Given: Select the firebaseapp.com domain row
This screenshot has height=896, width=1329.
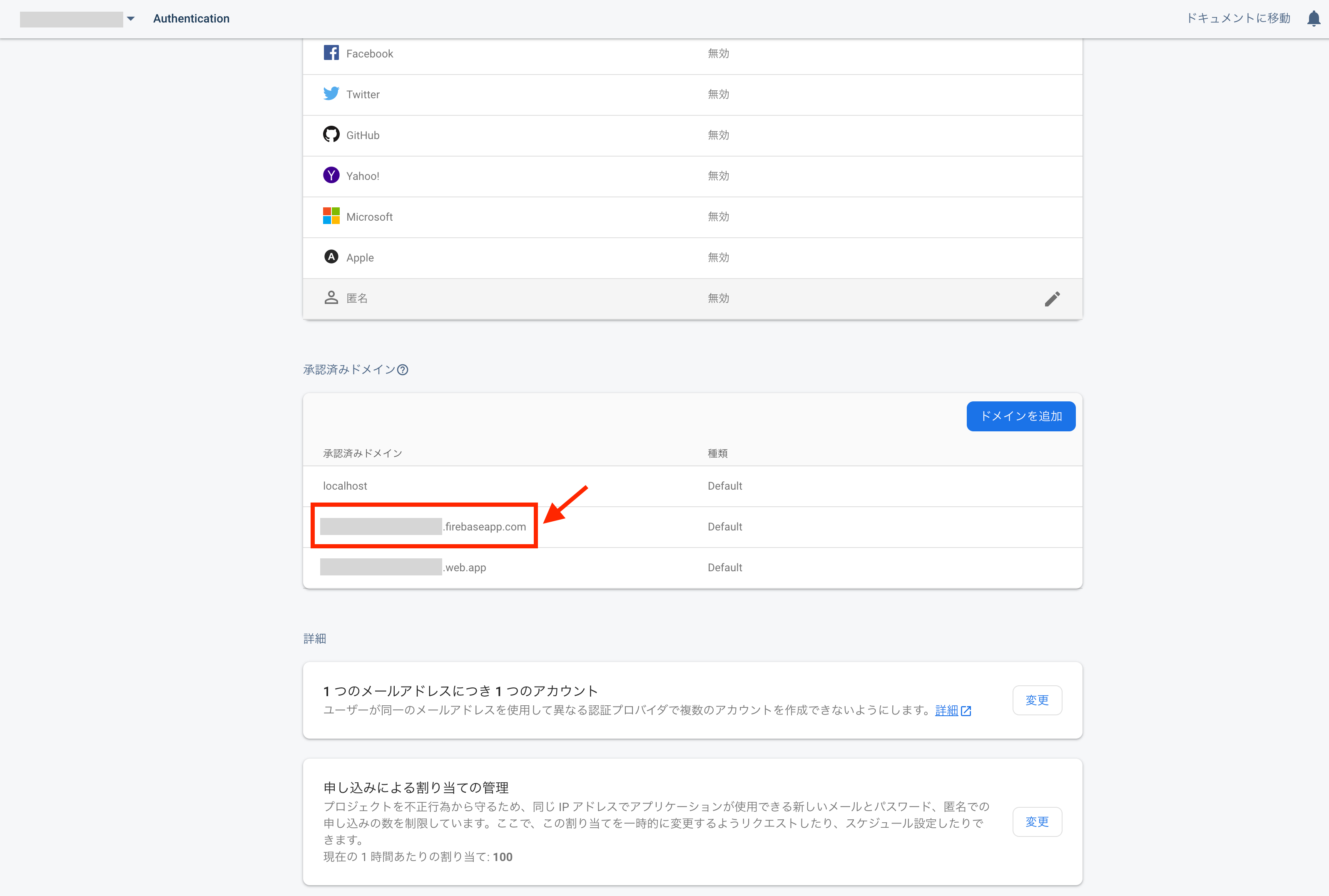Looking at the screenshot, I should point(485,527).
